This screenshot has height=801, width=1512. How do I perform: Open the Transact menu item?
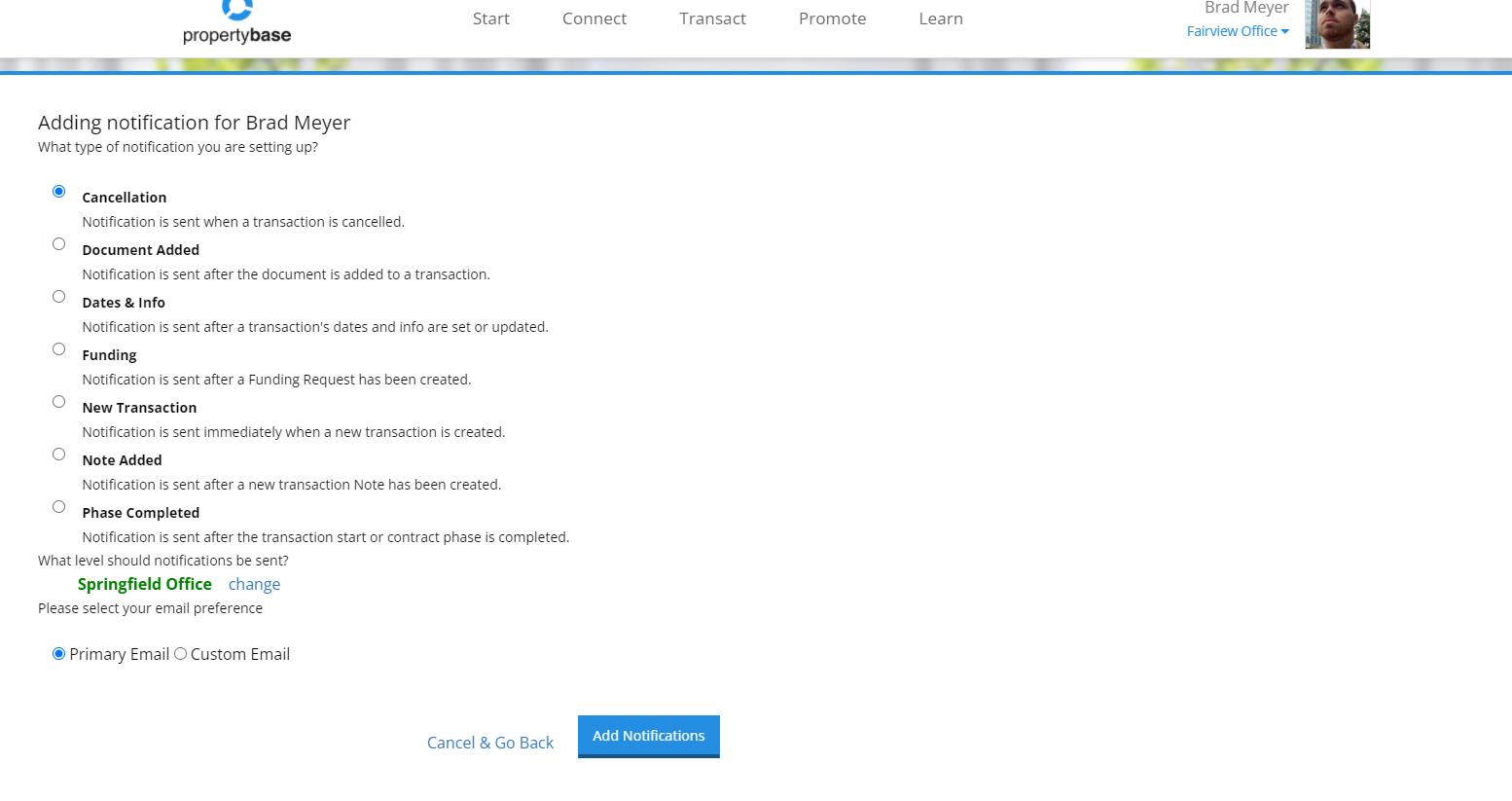tap(712, 18)
